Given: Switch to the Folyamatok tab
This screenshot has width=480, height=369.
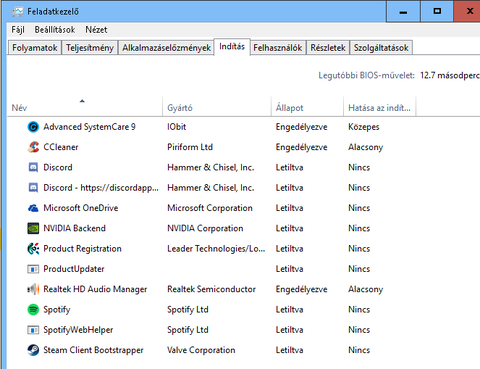Looking at the screenshot, I should [35, 48].
